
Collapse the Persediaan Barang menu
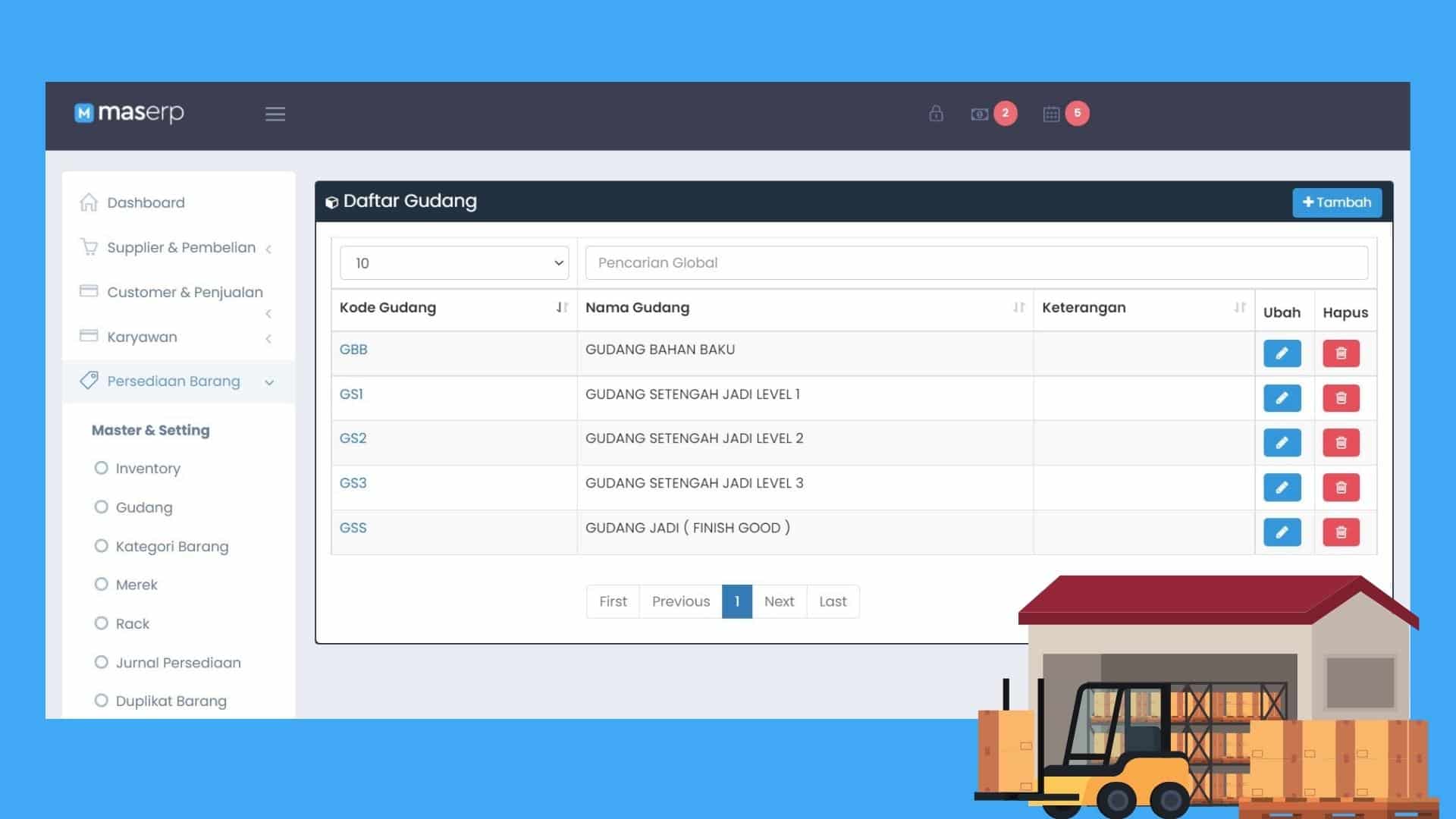(174, 381)
